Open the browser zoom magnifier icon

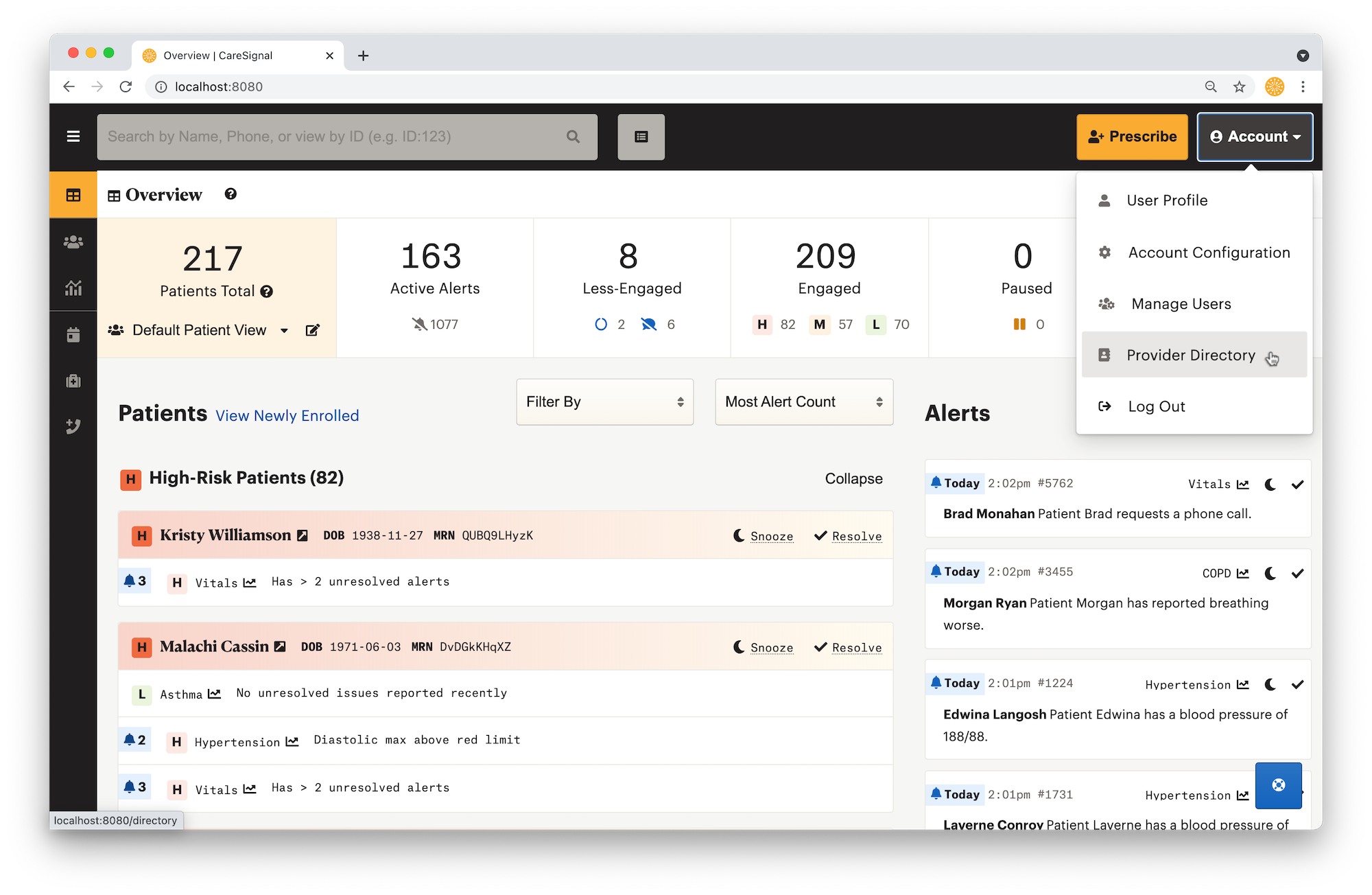pyautogui.click(x=1211, y=86)
